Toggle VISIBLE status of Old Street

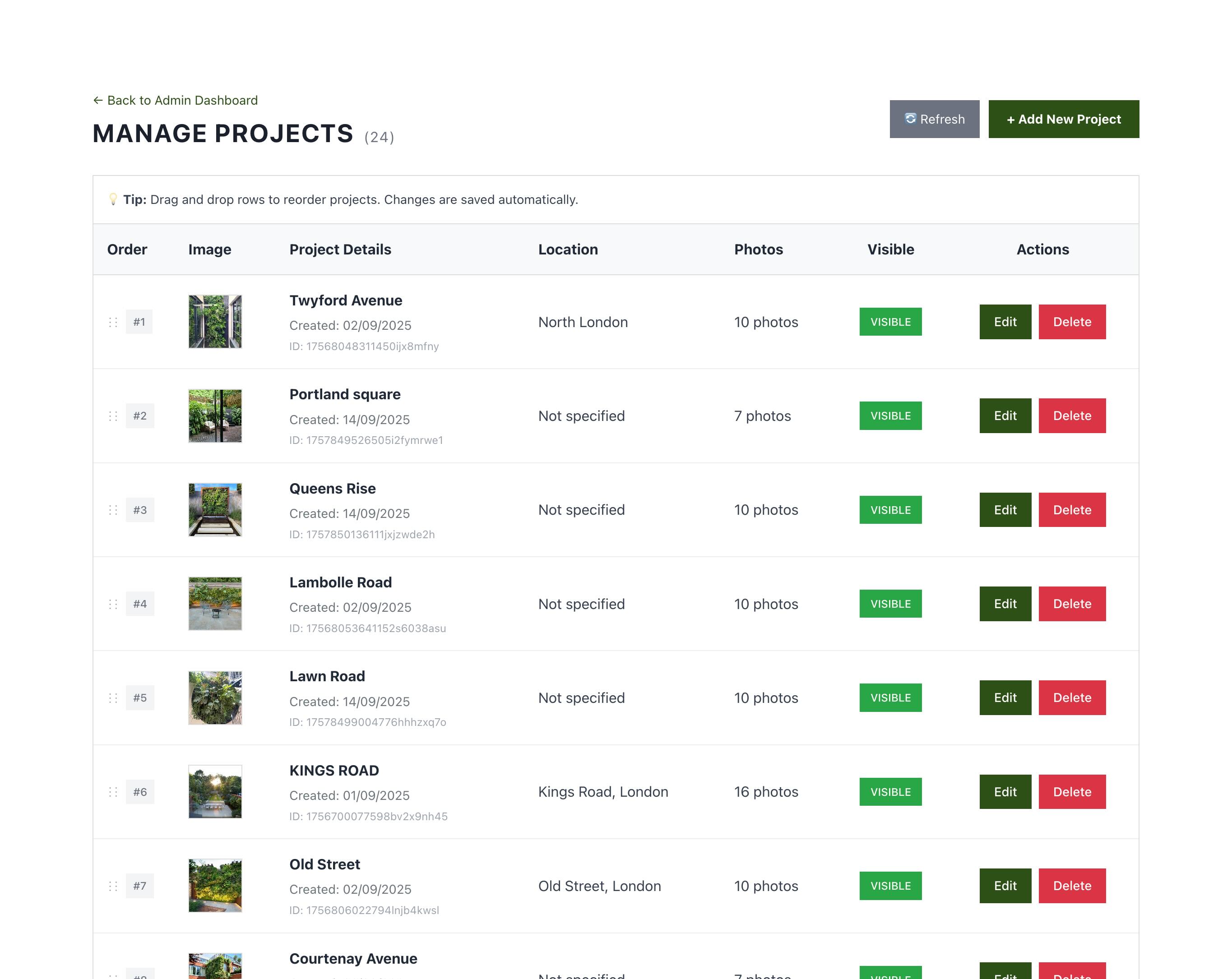click(890, 886)
